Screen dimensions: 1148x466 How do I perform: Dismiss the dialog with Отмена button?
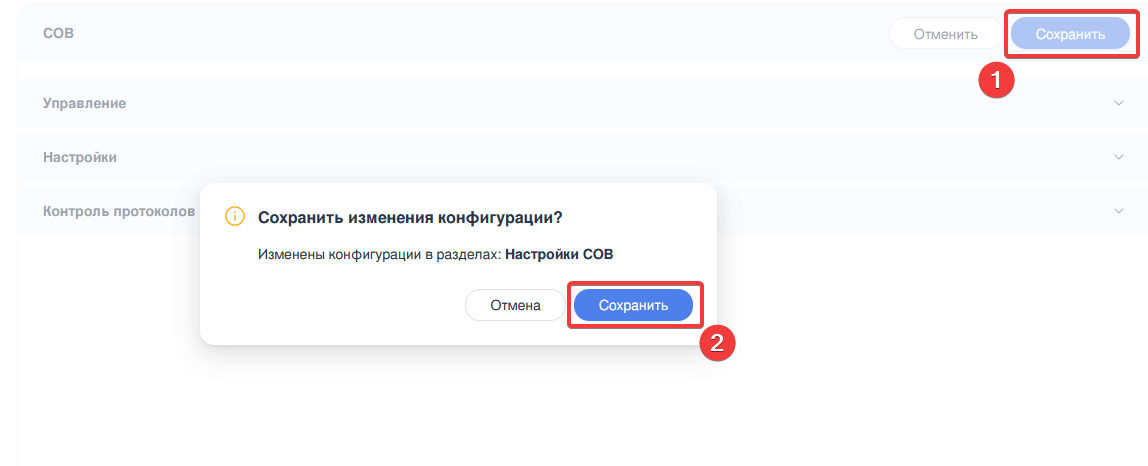(515, 305)
